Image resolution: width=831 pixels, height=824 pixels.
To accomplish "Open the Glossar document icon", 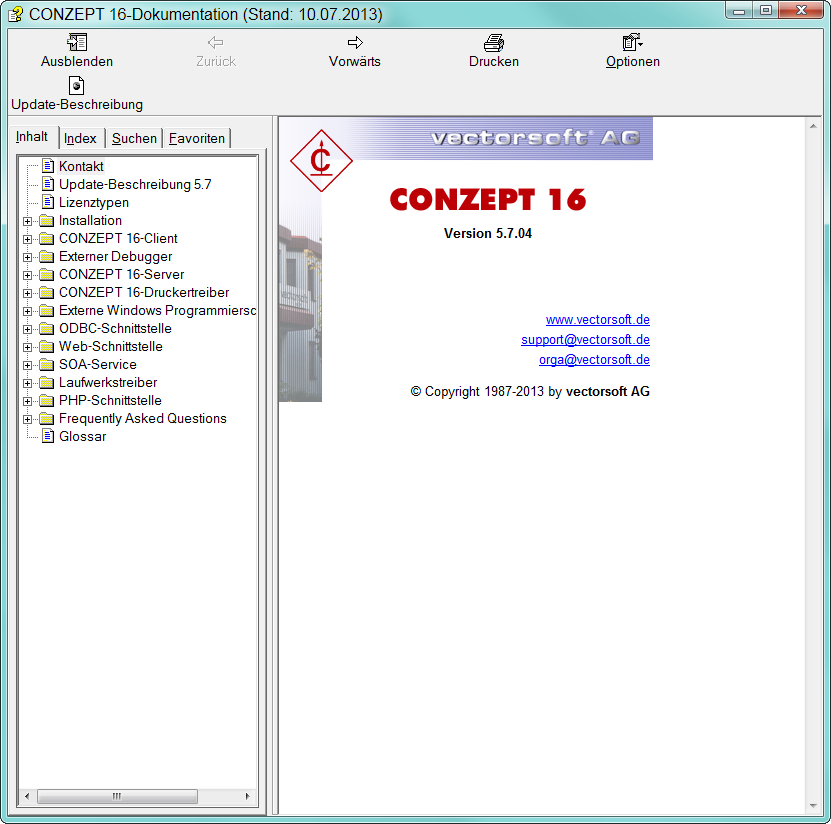I will [x=47, y=436].
